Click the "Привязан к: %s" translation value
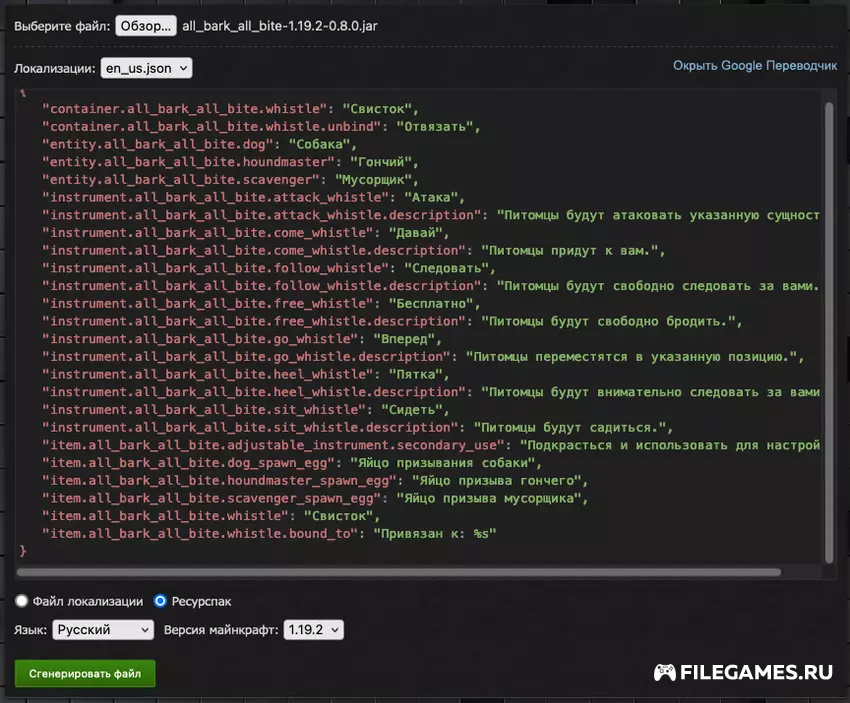 435,534
